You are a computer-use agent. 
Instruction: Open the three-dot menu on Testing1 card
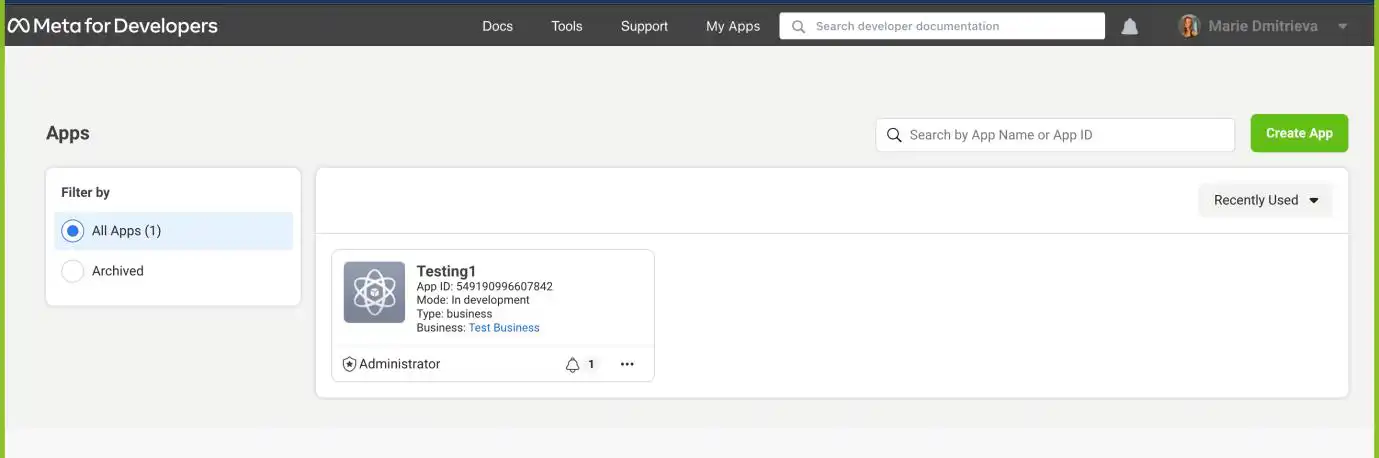tap(627, 365)
